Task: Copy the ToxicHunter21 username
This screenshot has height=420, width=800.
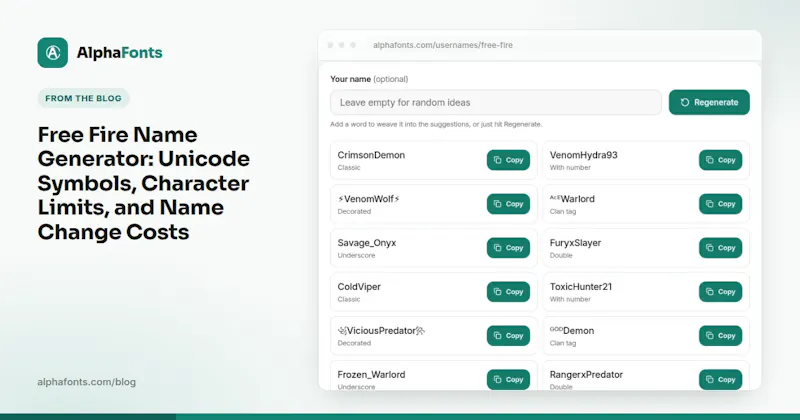Action: (x=720, y=292)
